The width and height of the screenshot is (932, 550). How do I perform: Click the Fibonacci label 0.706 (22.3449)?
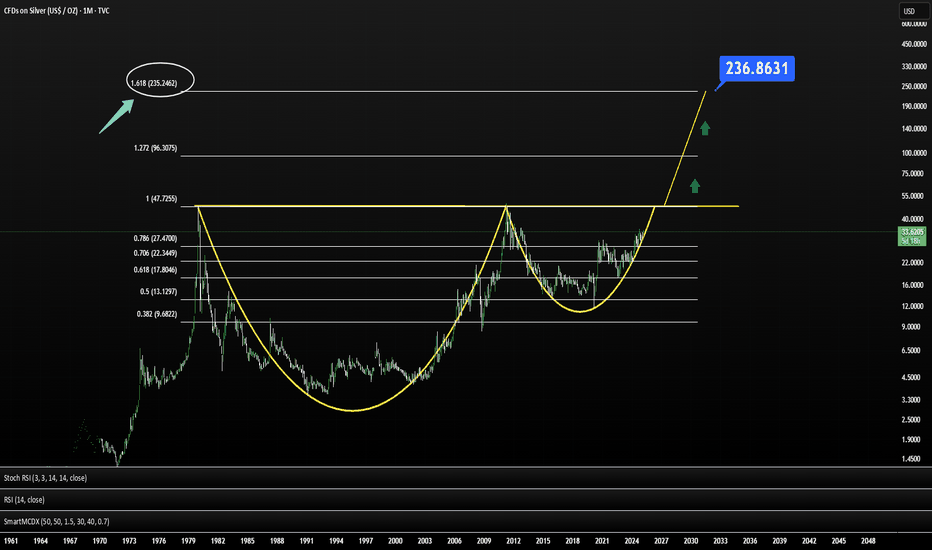pyautogui.click(x=155, y=253)
